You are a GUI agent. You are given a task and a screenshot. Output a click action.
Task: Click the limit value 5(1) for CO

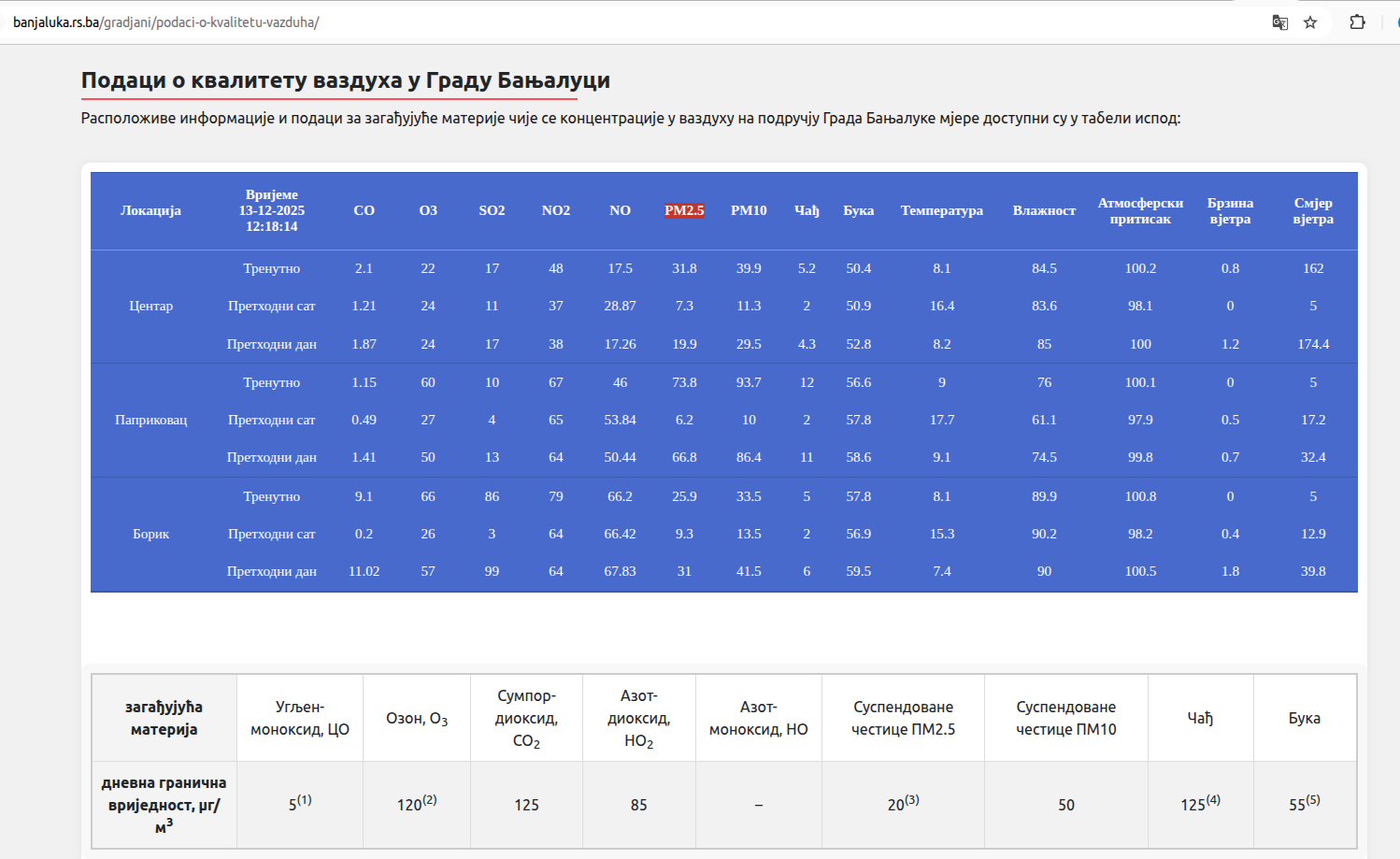point(300,803)
